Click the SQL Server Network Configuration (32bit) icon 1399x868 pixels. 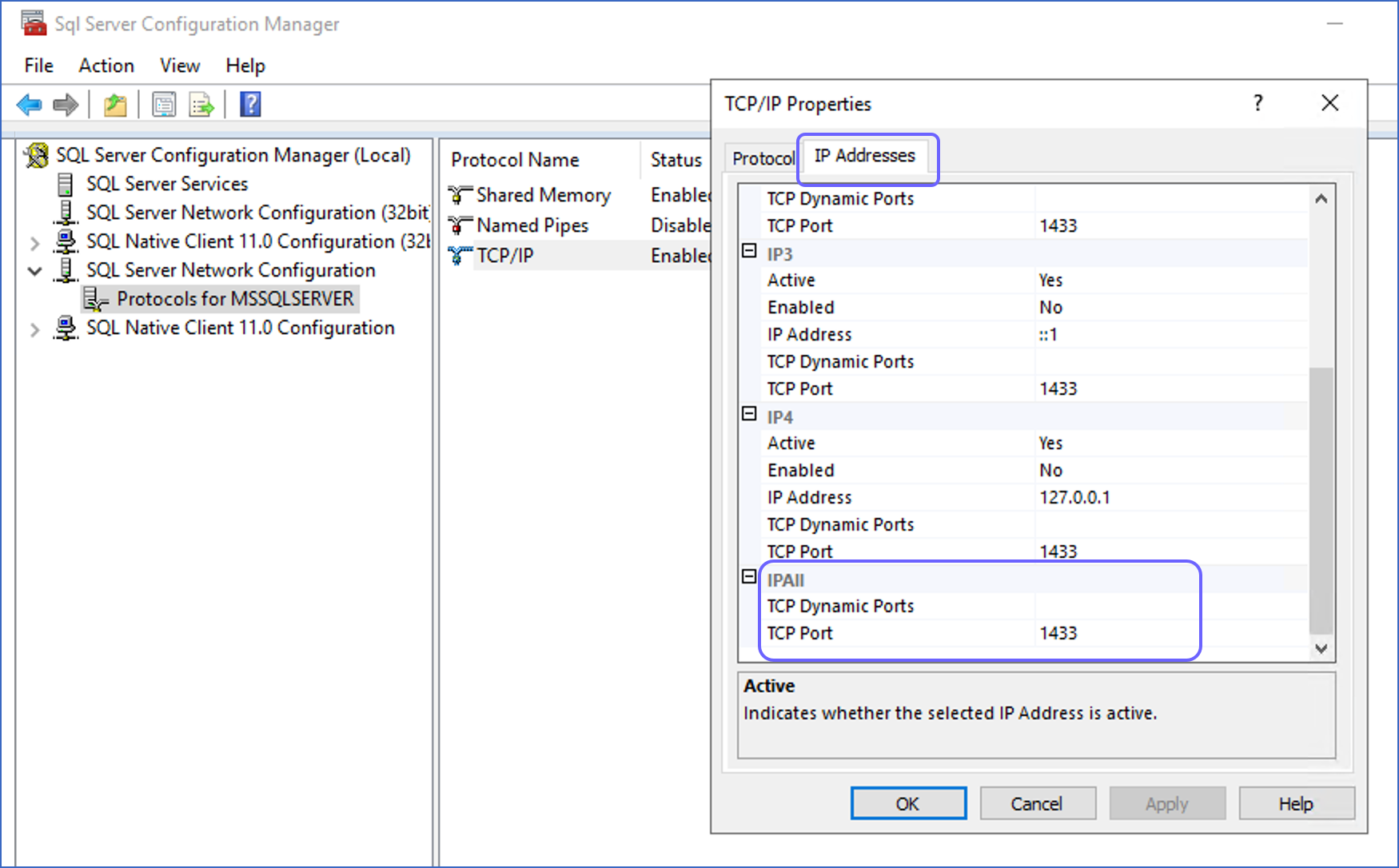(x=66, y=213)
